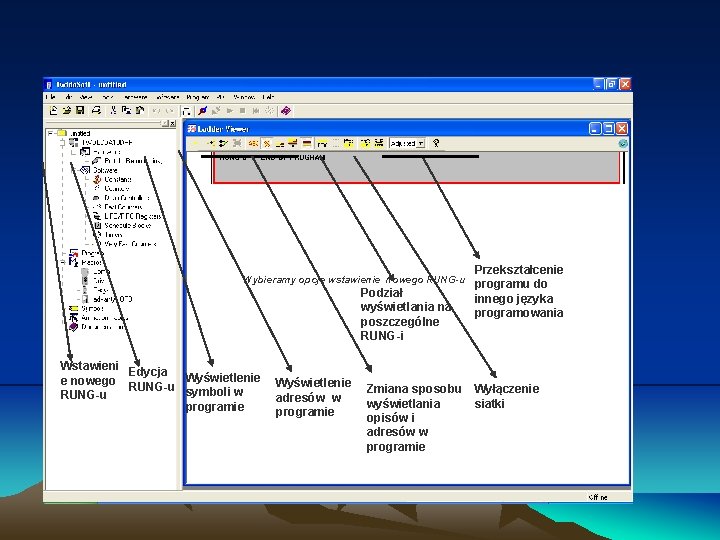Open the File menu

click(x=51, y=97)
